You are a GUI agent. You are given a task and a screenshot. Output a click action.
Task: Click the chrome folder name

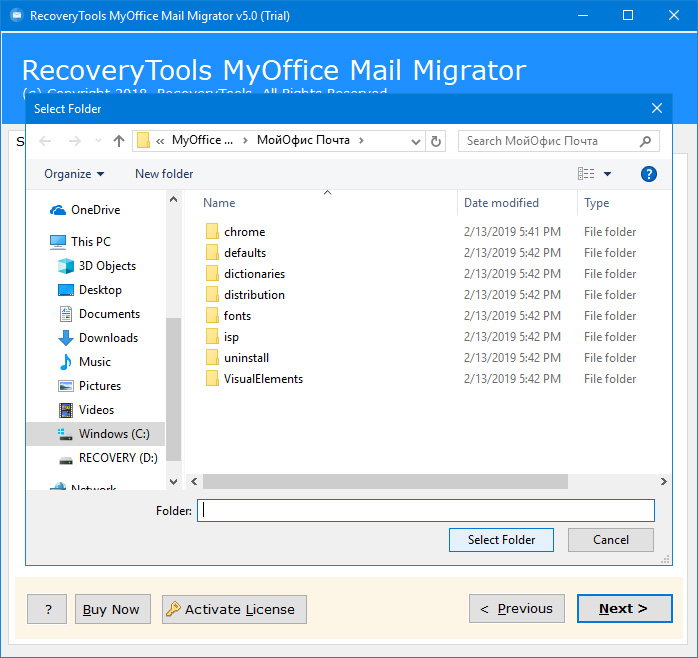244,232
